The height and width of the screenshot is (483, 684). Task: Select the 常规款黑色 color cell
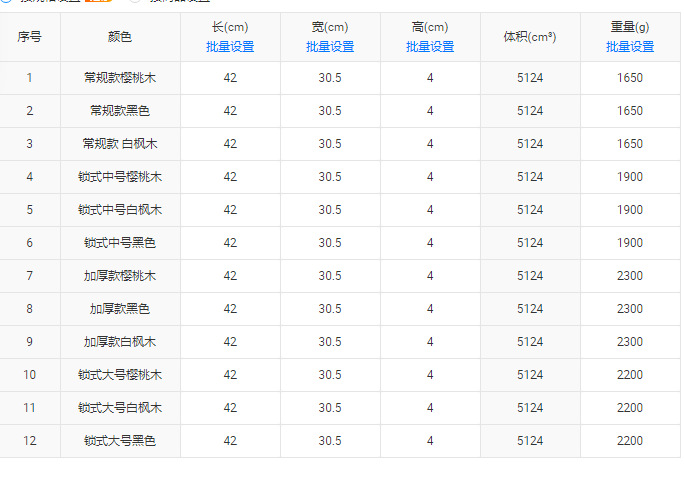[120, 111]
